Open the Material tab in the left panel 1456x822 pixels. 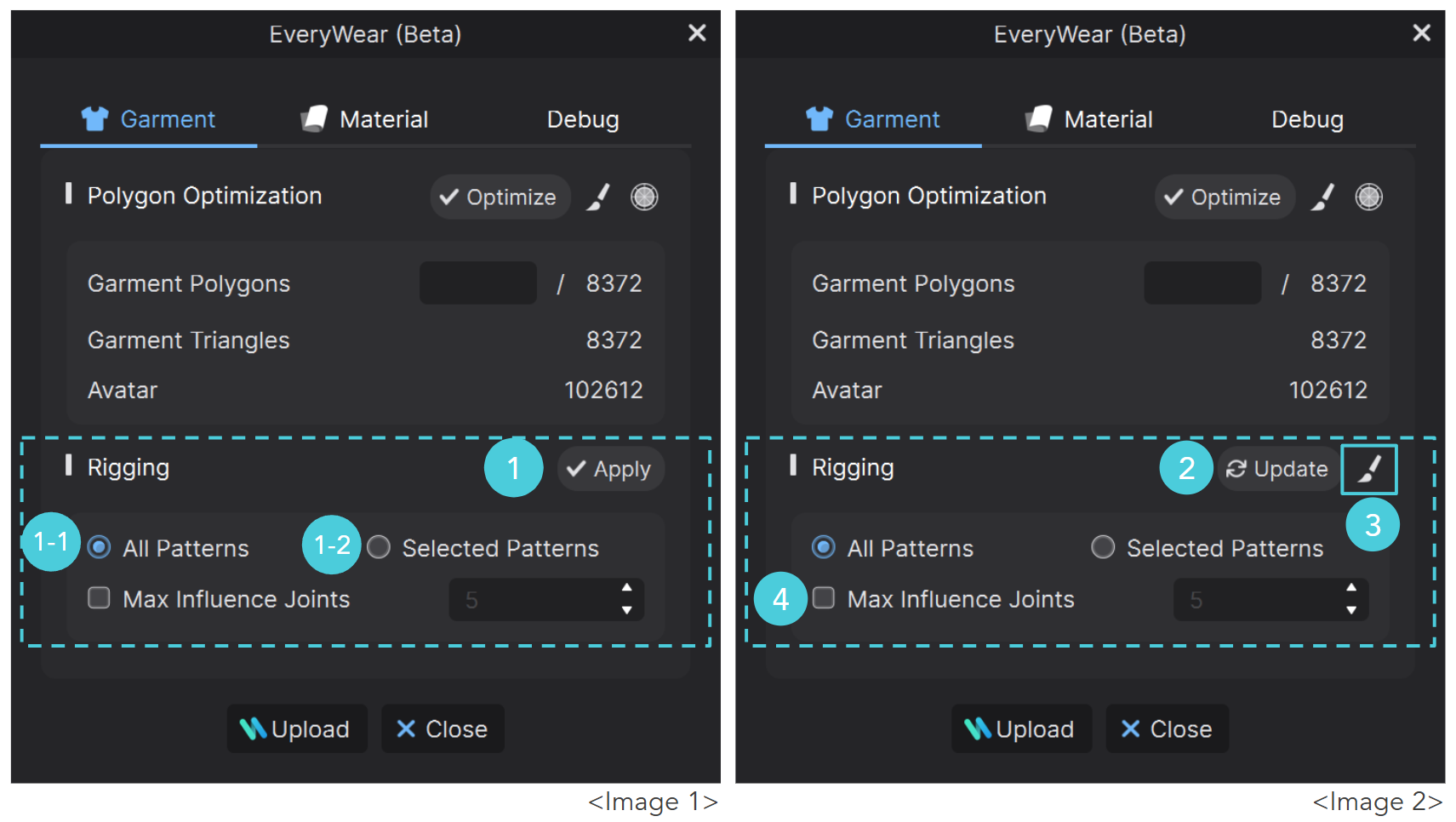(365, 119)
